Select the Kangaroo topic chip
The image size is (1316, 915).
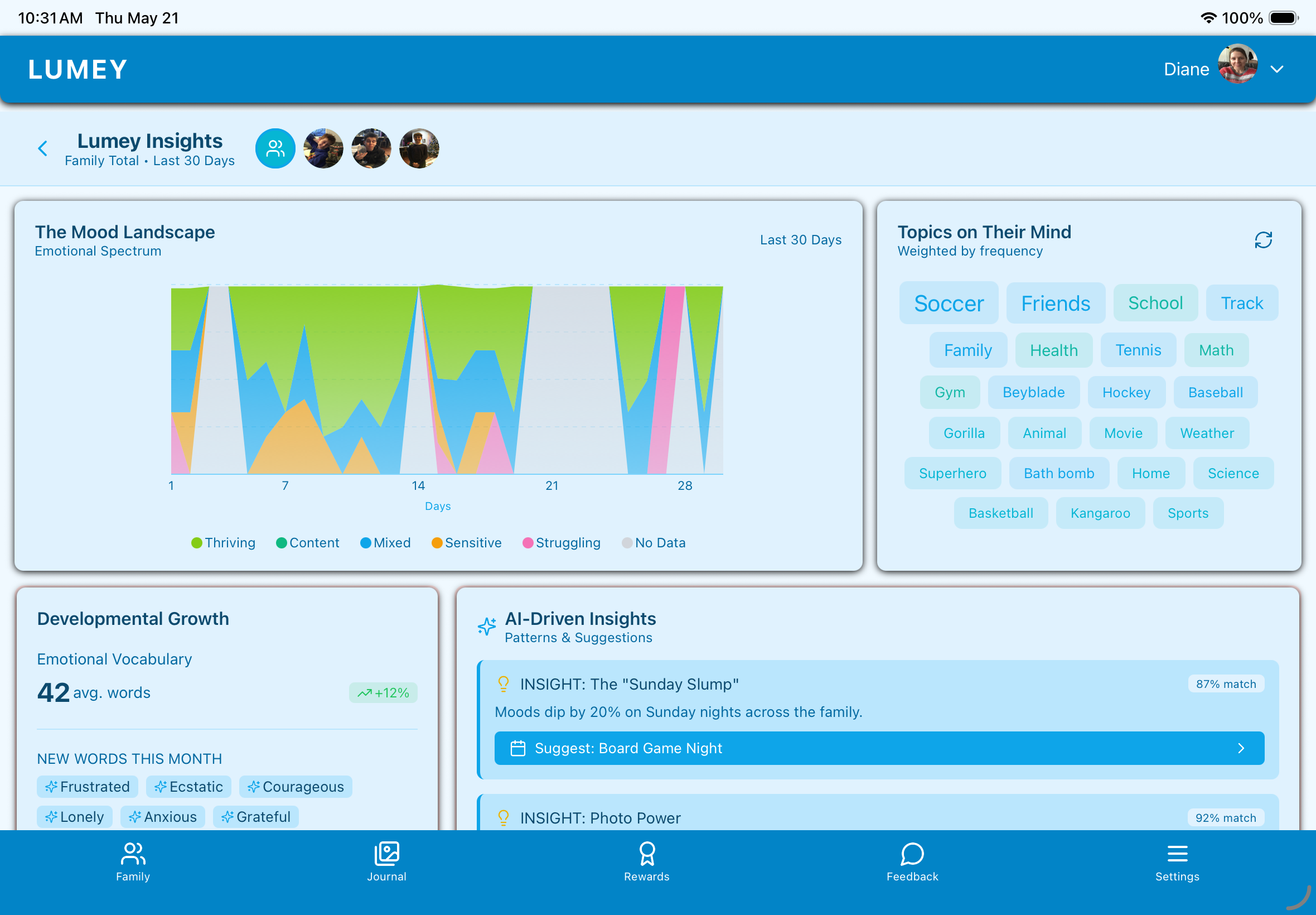pos(1100,513)
